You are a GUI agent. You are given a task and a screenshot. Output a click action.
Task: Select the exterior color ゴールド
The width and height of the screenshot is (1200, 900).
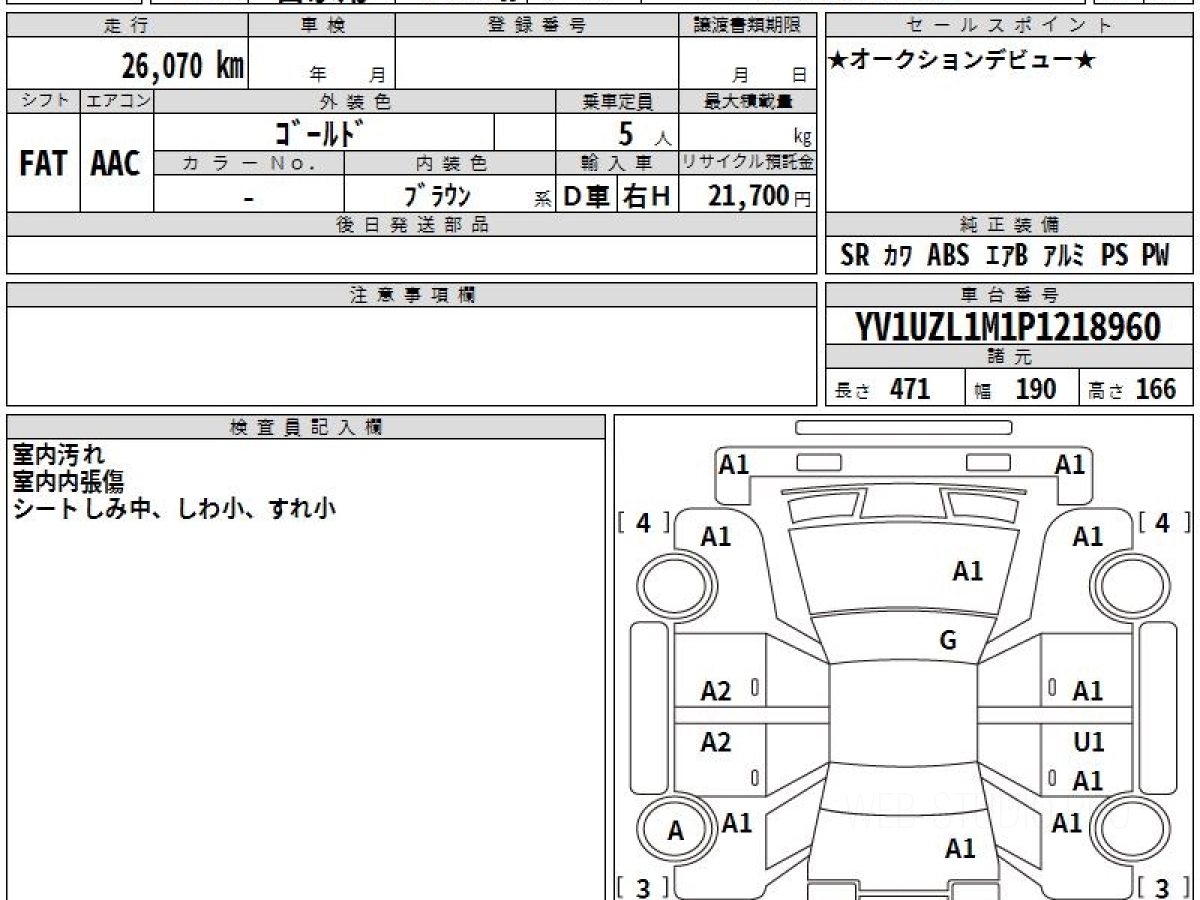tap(317, 132)
